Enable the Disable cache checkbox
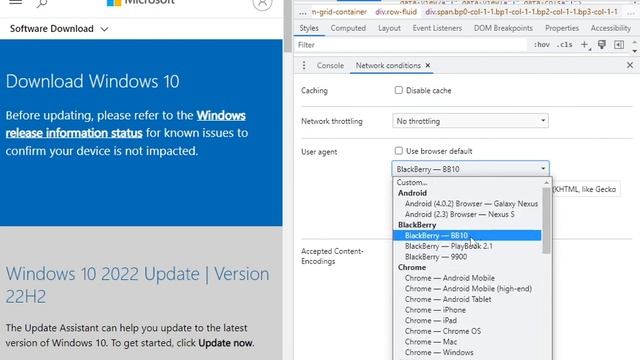This screenshot has width=640, height=360. point(398,90)
